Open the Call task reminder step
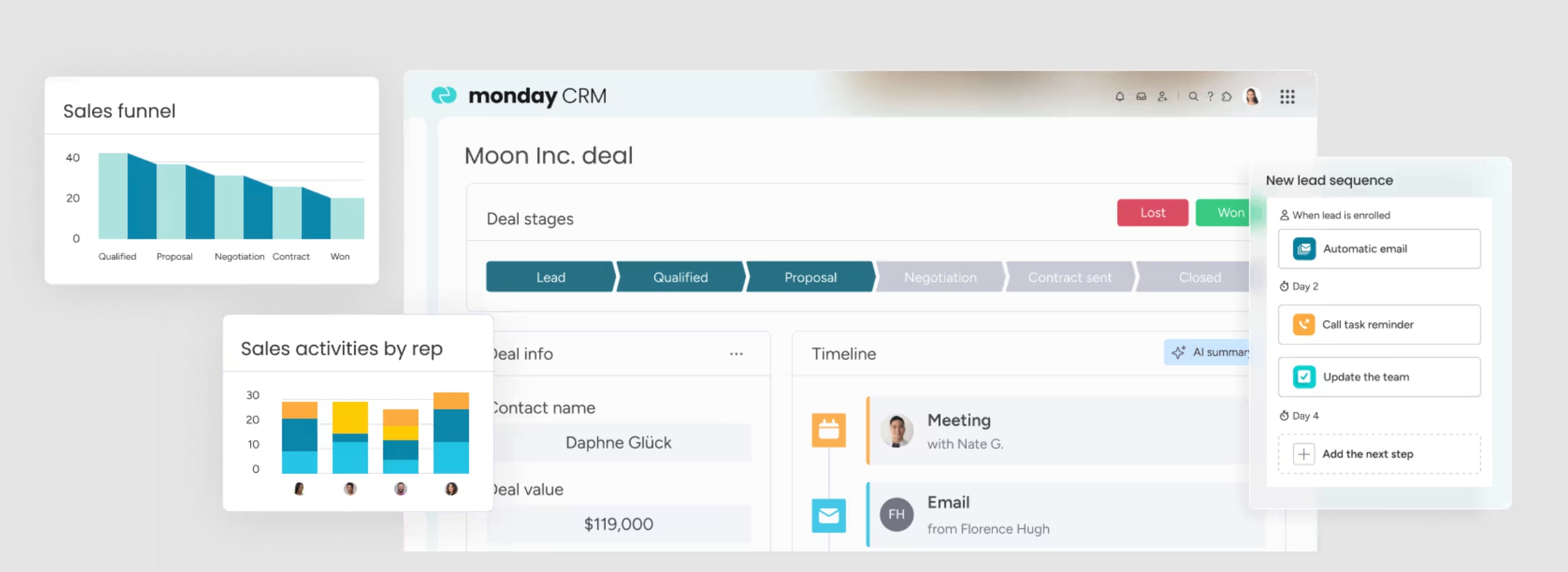The image size is (1568, 572). [1379, 324]
